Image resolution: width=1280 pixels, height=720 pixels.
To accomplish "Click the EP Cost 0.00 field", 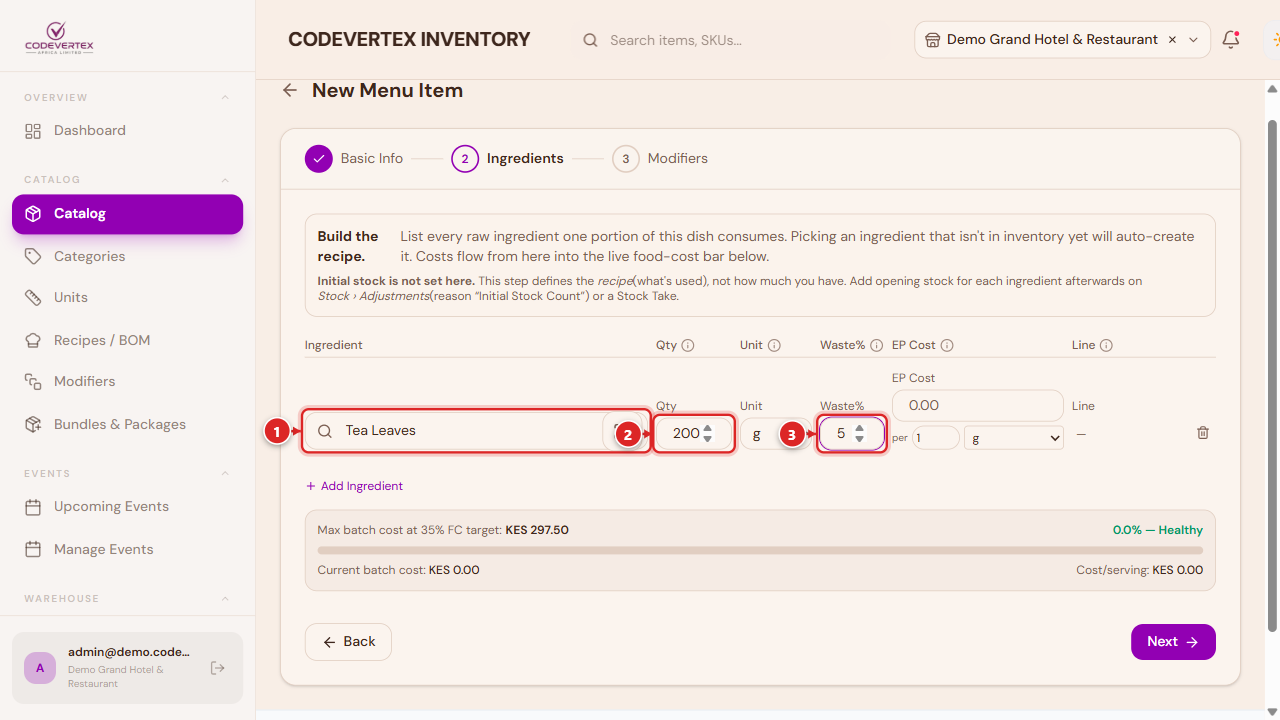I will tap(978, 406).
